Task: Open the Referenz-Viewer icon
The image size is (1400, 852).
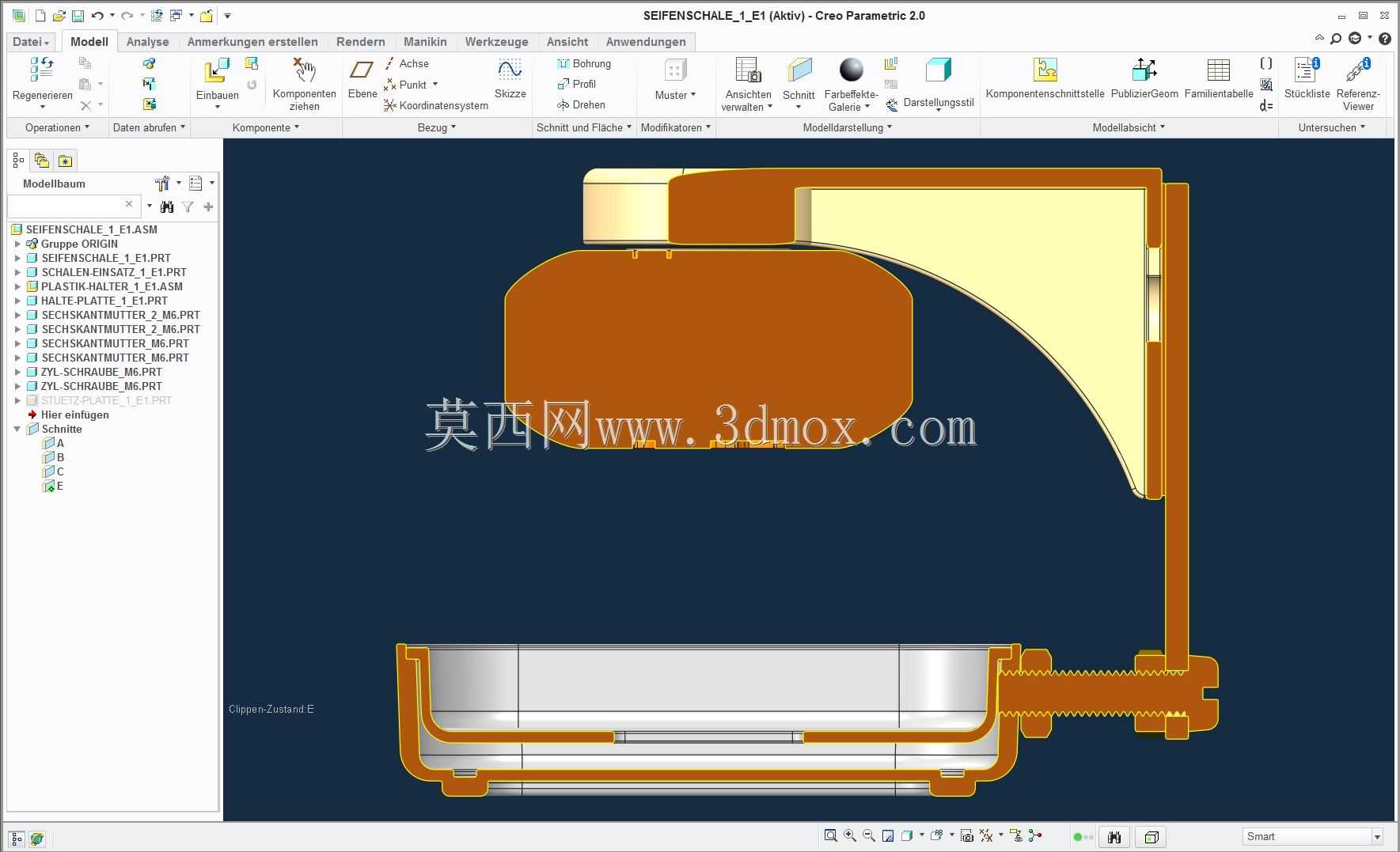Action: (x=1358, y=70)
